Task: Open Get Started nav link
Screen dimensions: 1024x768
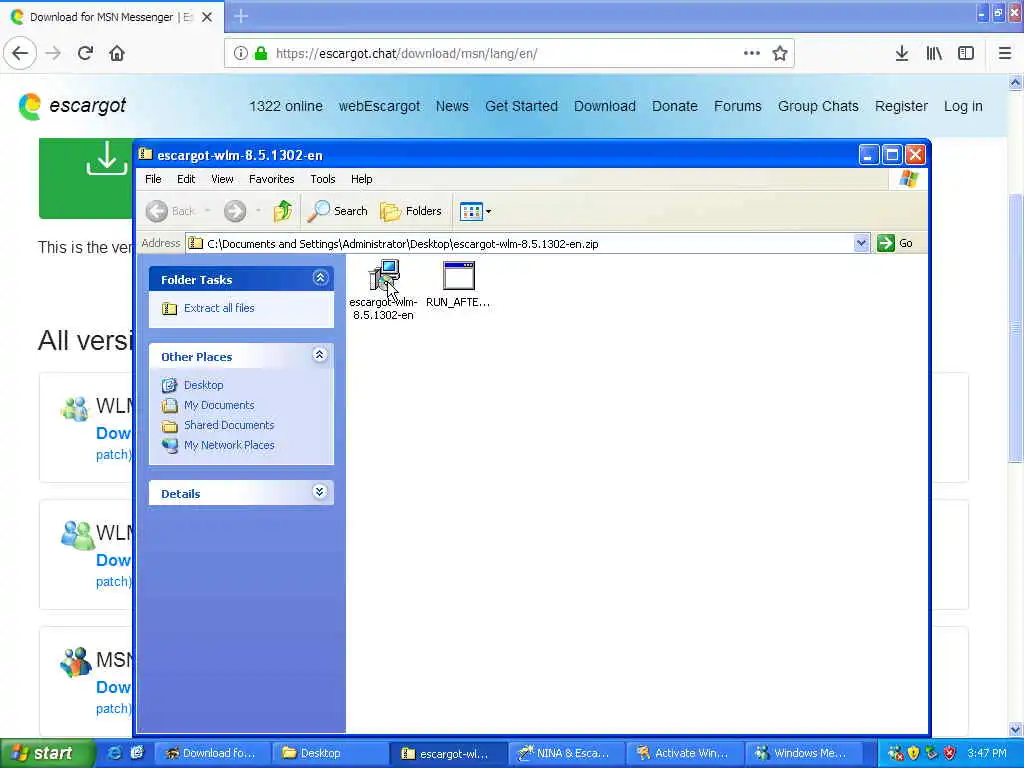Action: [x=521, y=106]
